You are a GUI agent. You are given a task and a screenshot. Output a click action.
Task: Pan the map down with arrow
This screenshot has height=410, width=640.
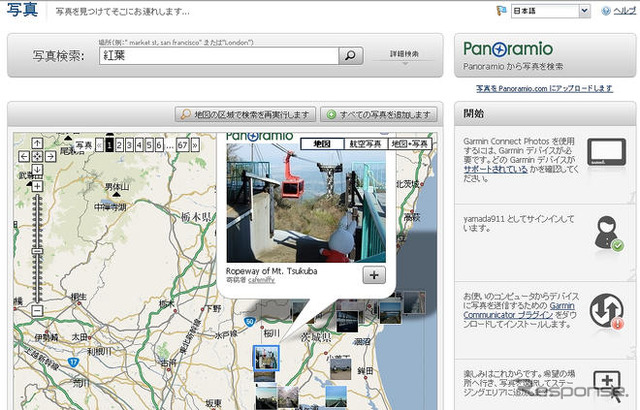tap(37, 169)
